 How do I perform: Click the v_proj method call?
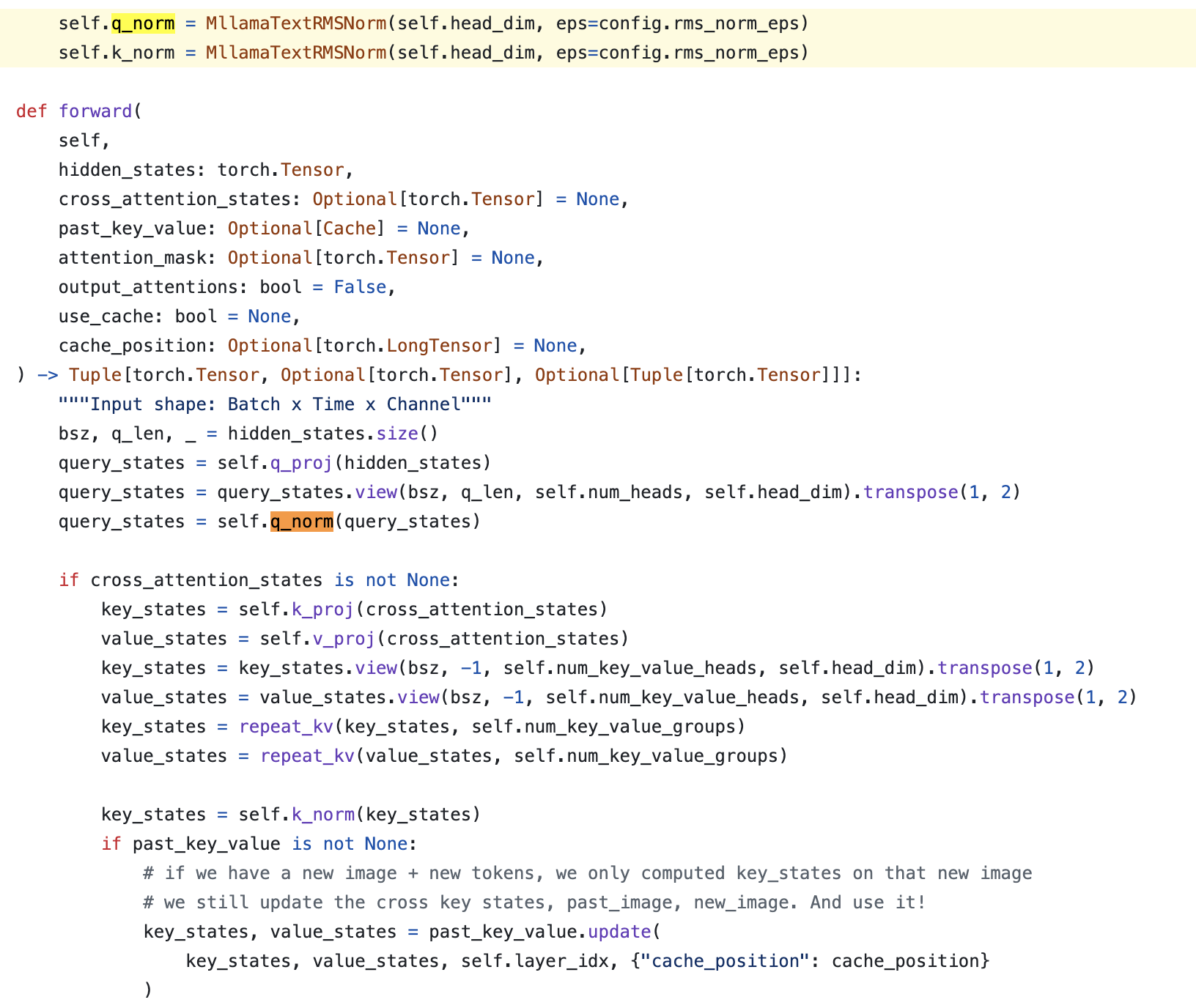click(344, 639)
